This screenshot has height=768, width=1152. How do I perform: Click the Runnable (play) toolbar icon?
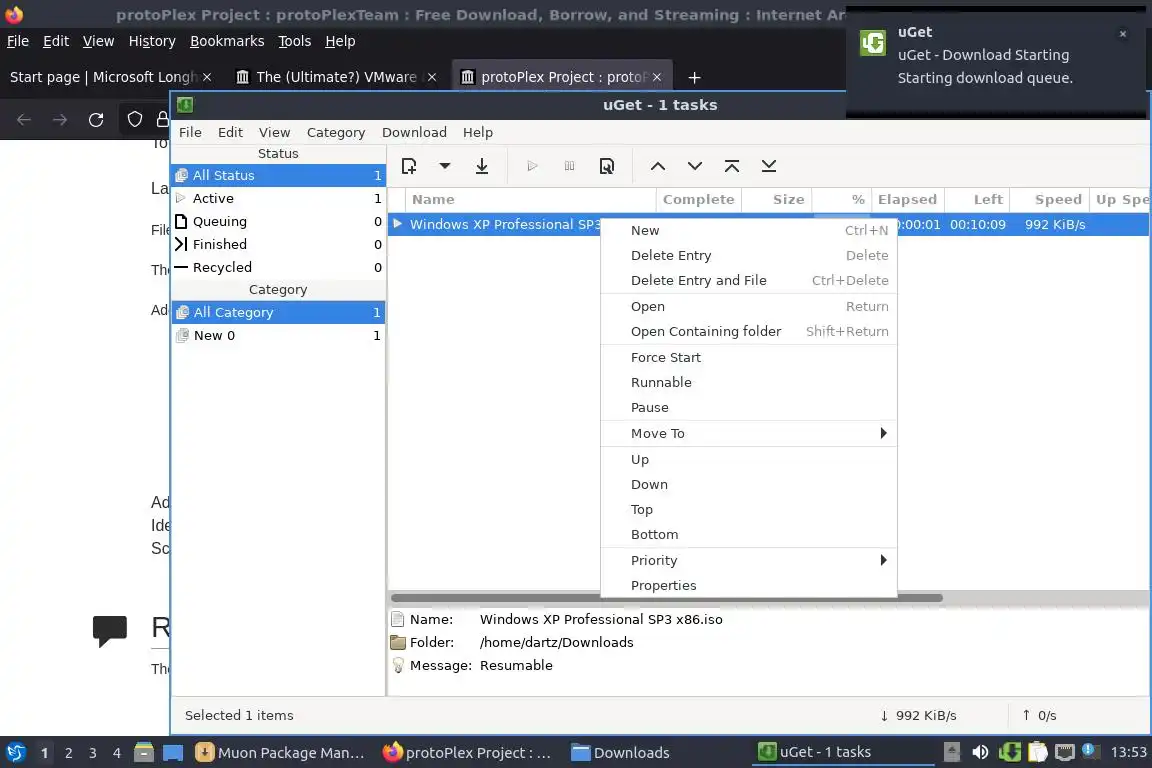[x=533, y=166]
